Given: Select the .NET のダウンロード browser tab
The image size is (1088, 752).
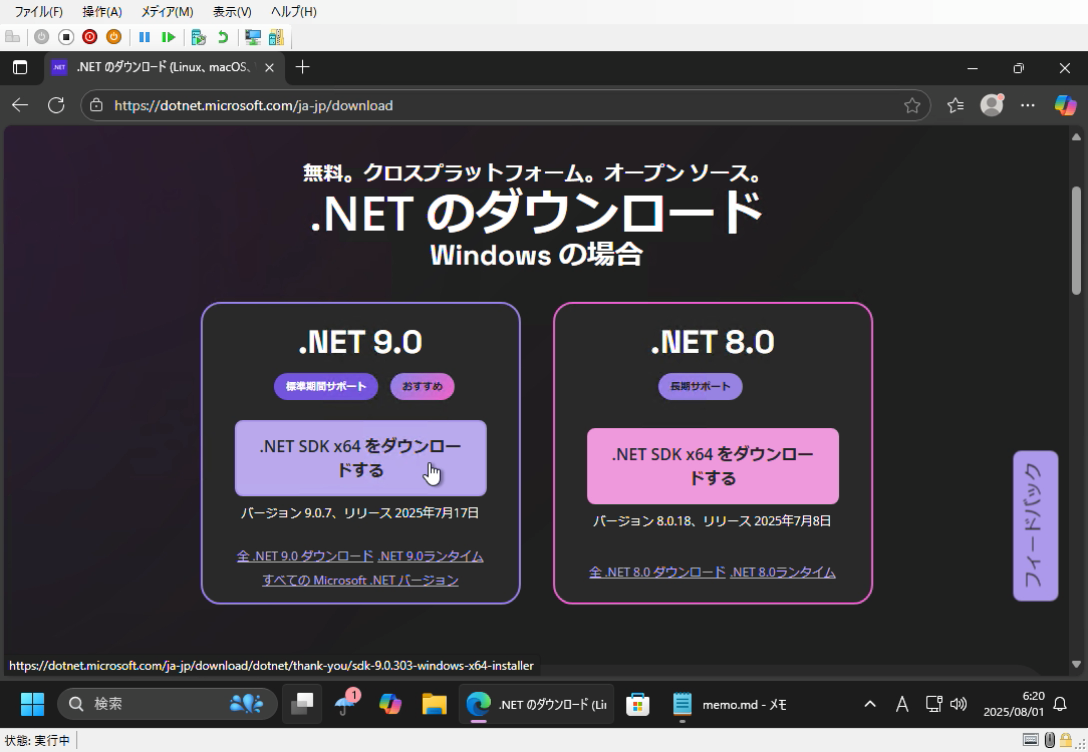Looking at the screenshot, I should pyautogui.click(x=164, y=67).
